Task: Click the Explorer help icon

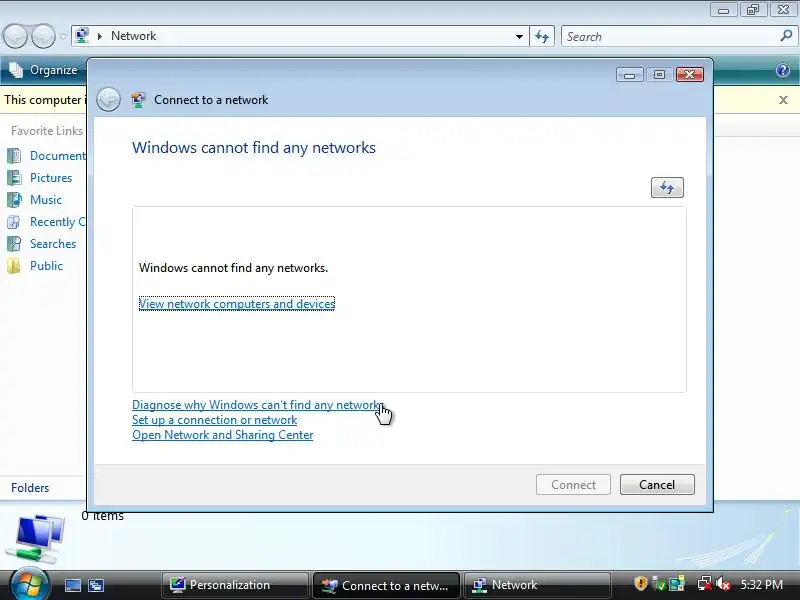Action: coord(783,70)
